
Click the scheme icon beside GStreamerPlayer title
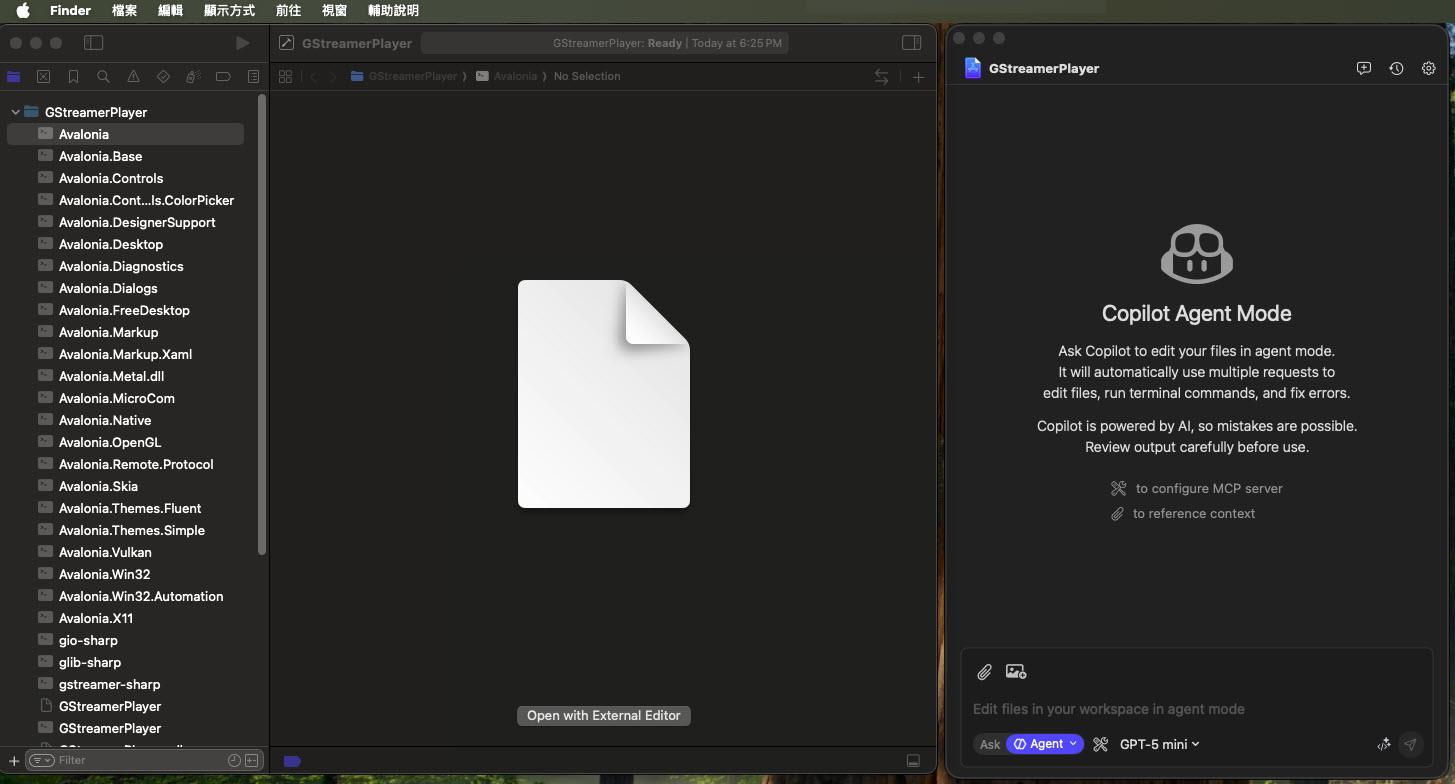pos(287,43)
